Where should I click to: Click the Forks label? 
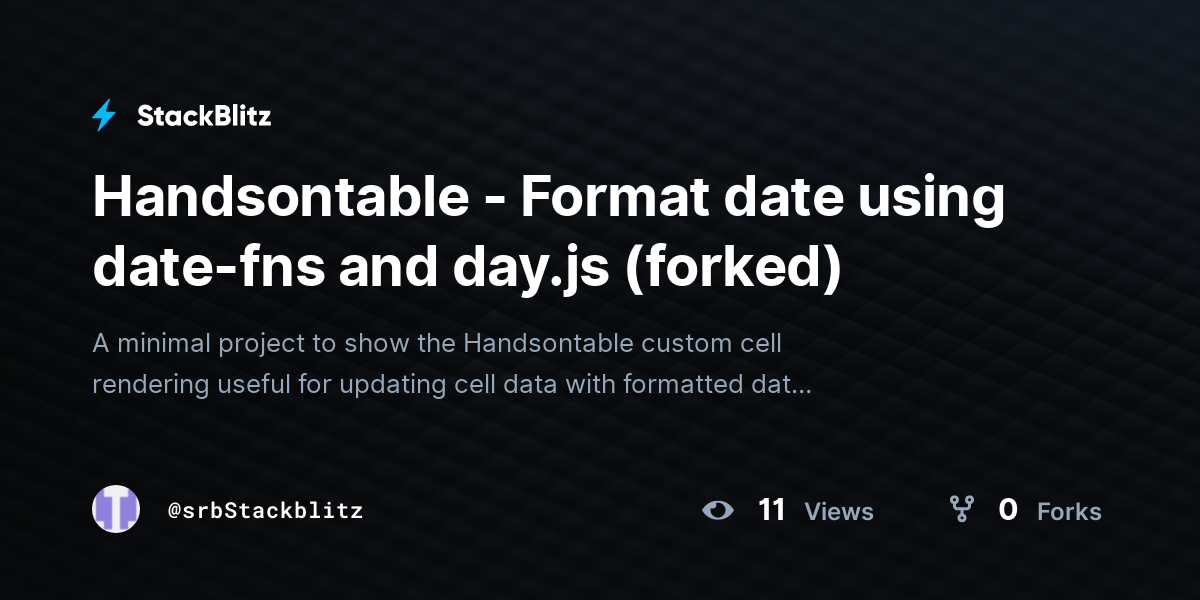tap(1069, 512)
